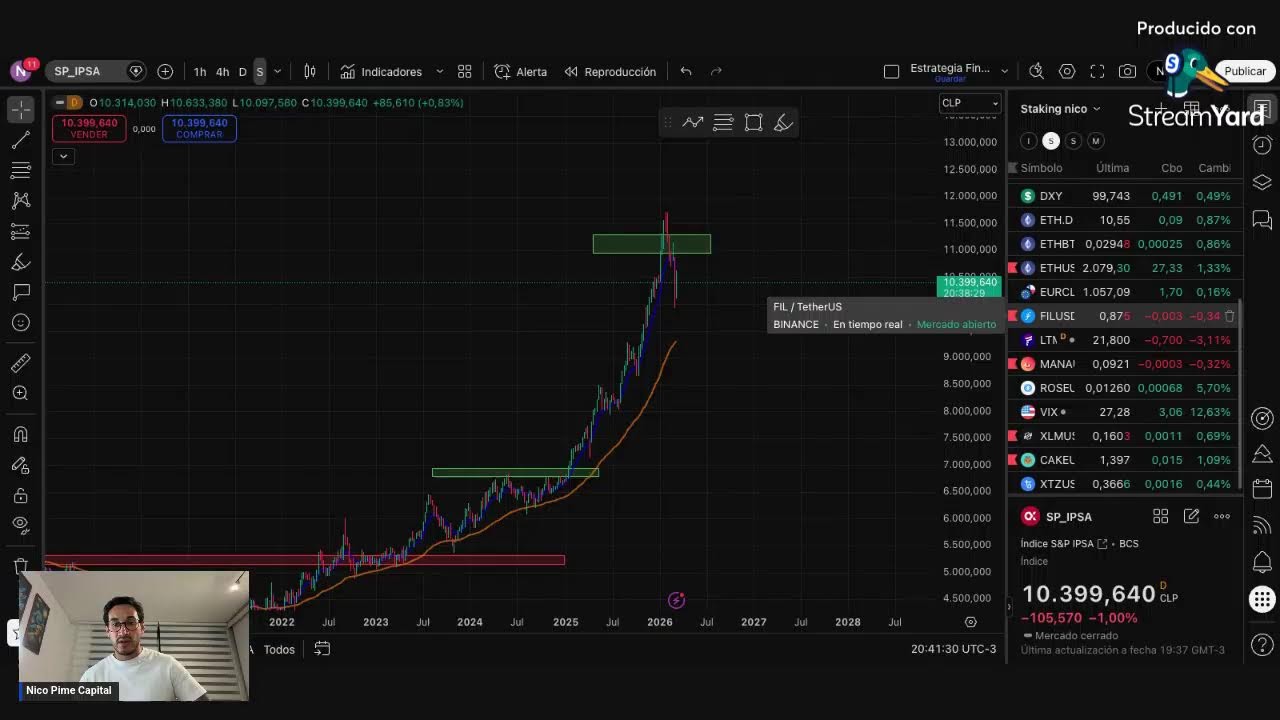1280x720 pixels.
Task: Expand the timeframe interval dropdown
Action: 278,72
